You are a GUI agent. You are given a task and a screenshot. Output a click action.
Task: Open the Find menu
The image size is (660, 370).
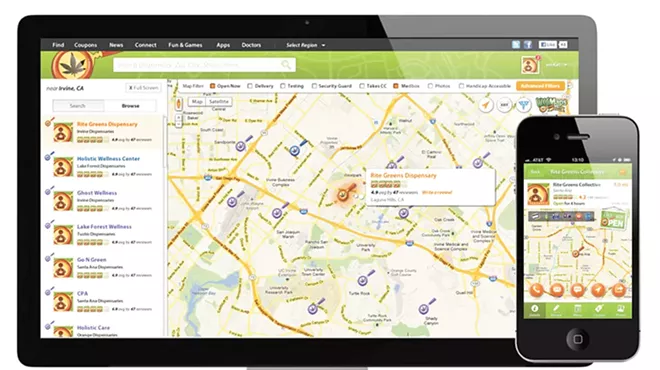pyautogui.click(x=58, y=45)
